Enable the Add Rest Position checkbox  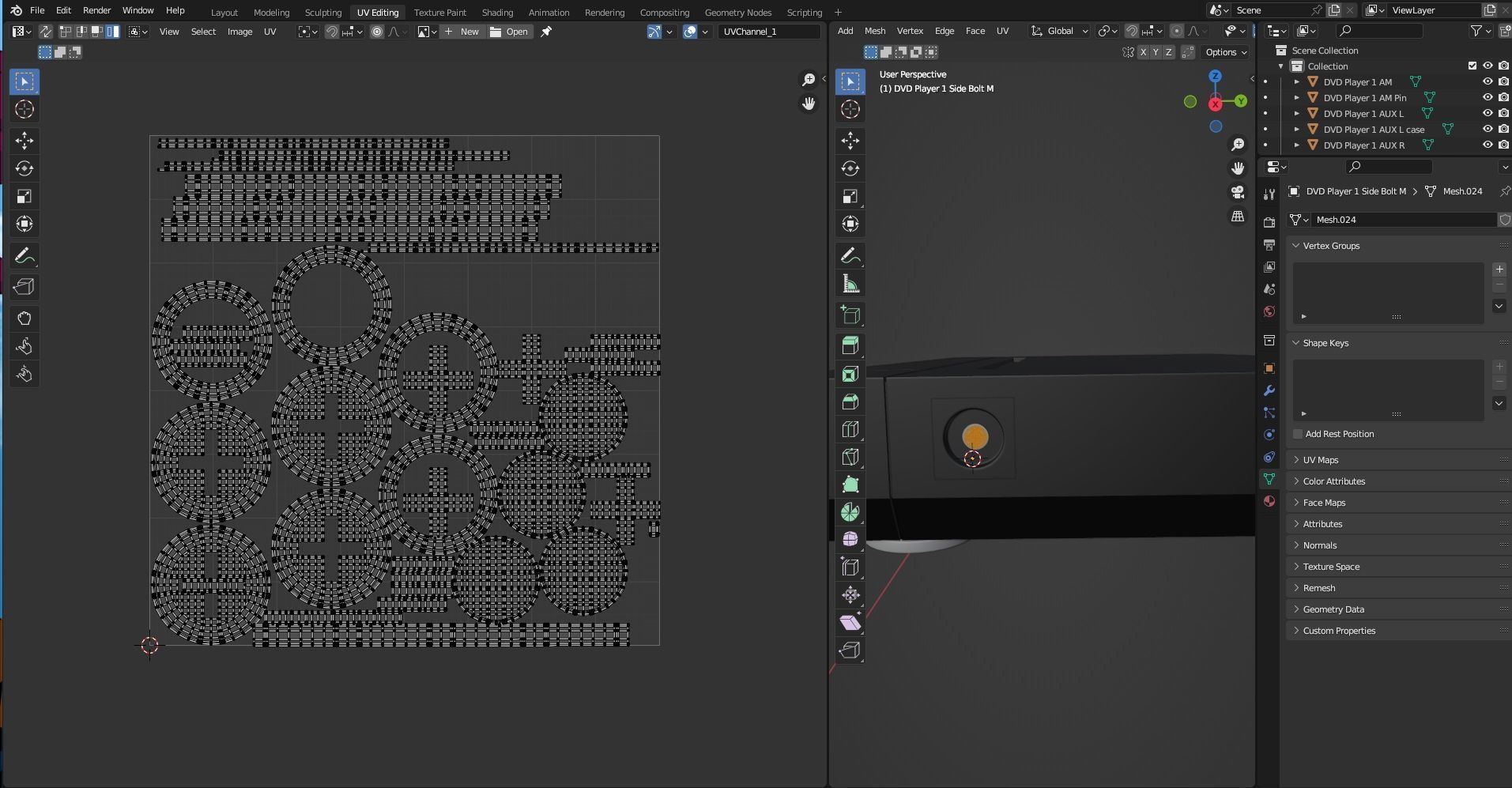(x=1298, y=434)
